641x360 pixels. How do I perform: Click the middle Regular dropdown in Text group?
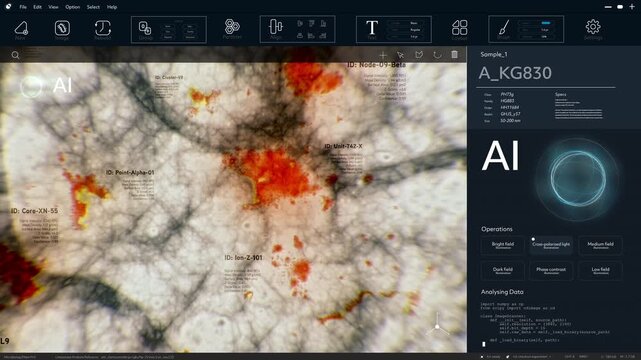point(406,30)
